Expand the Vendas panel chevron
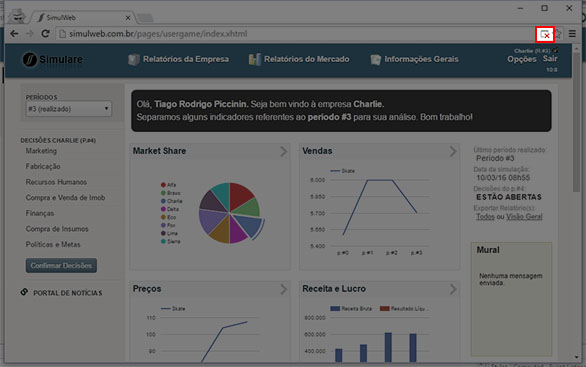This screenshot has width=586, height=367. point(453,151)
